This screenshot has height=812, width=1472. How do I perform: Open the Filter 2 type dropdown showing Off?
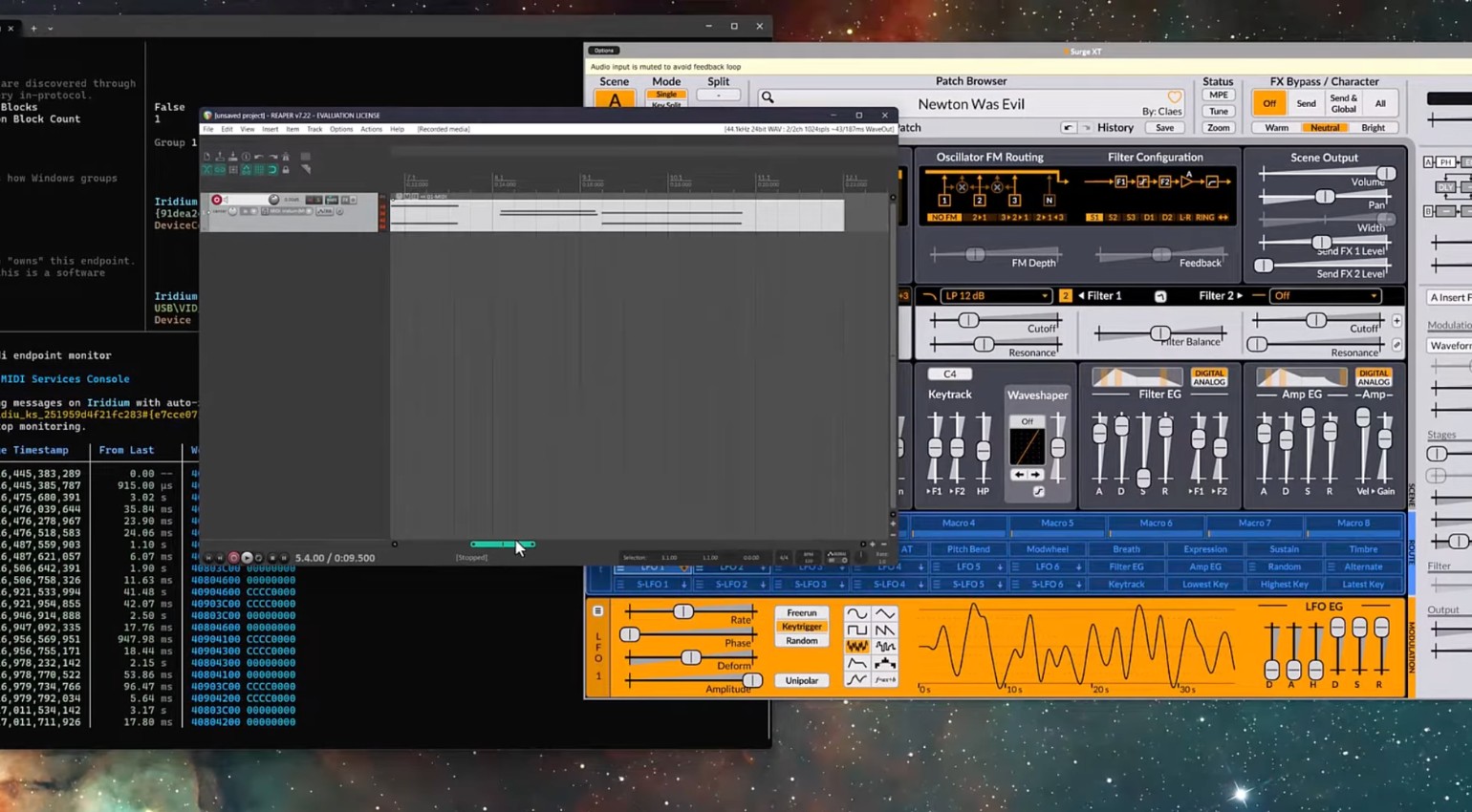(1325, 296)
